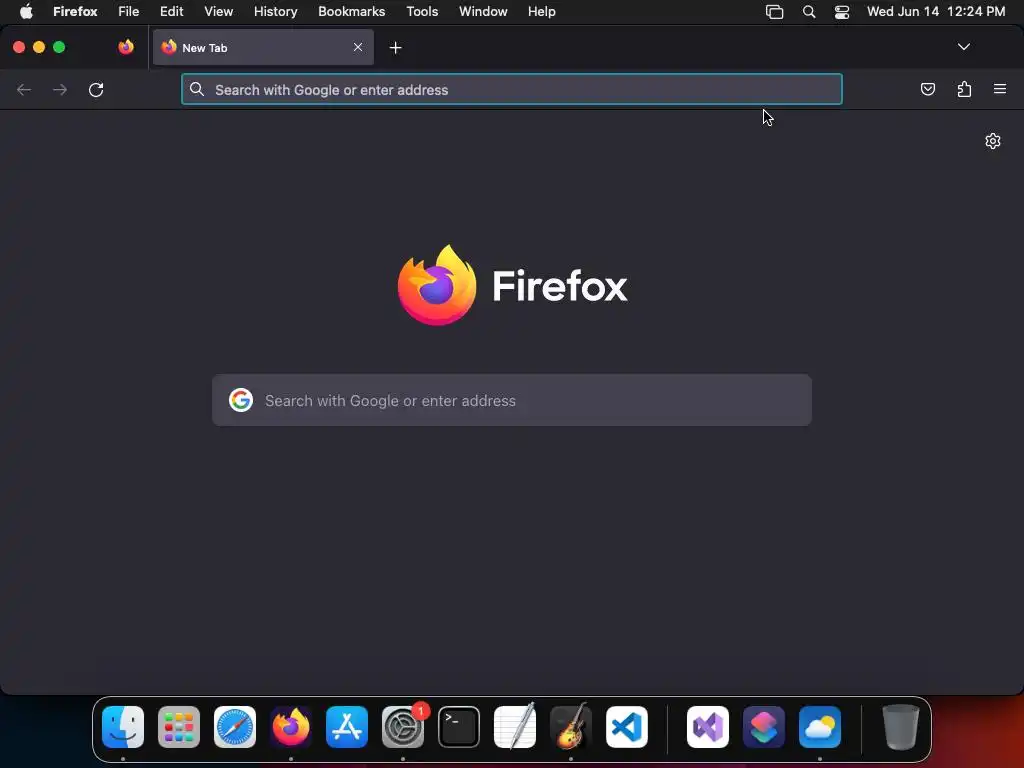This screenshot has width=1024, height=768.
Task: Open the Bookmarks menu
Action: (x=351, y=12)
